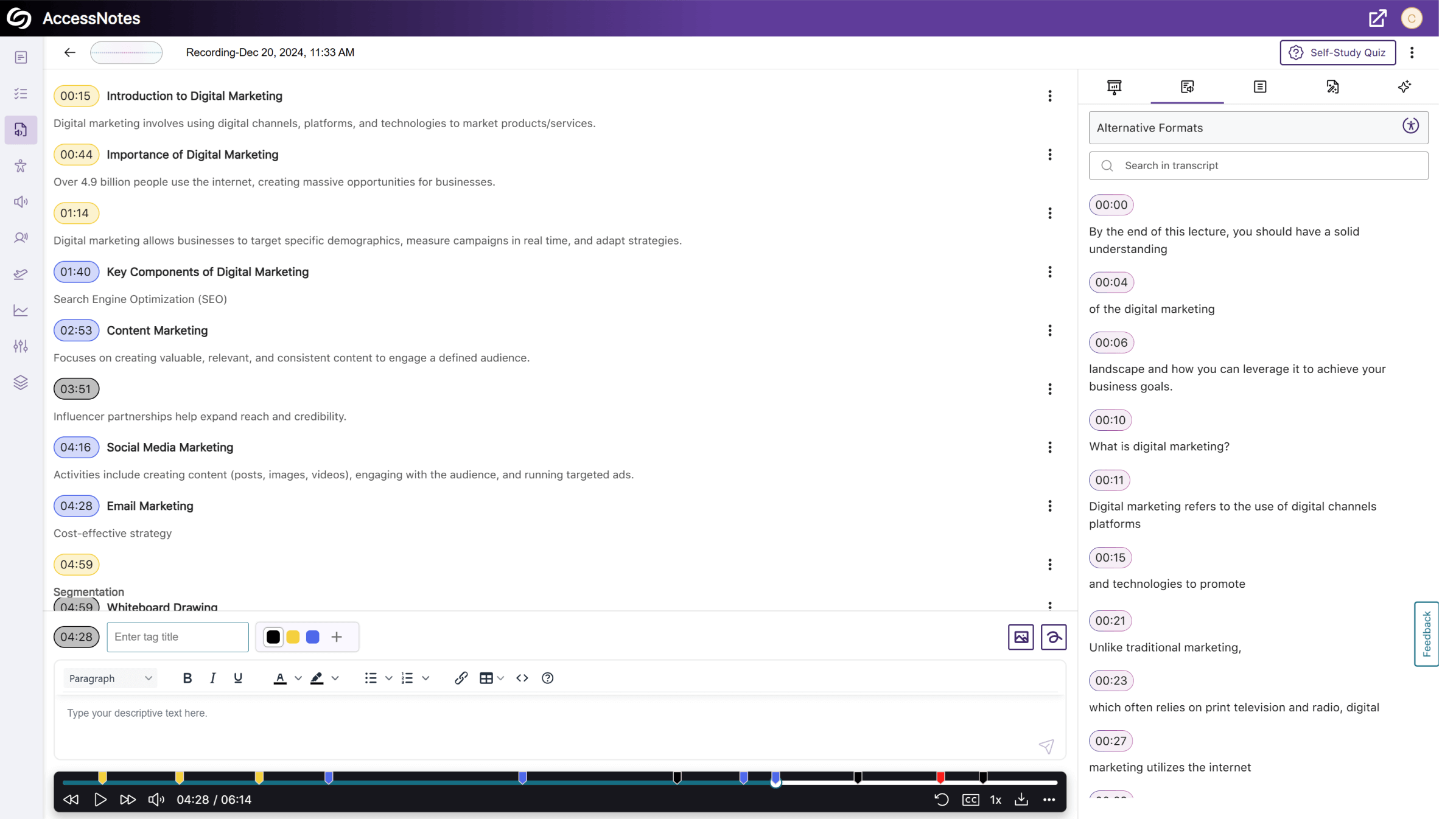
Task: Enable the link insertion tool
Action: click(x=460, y=678)
